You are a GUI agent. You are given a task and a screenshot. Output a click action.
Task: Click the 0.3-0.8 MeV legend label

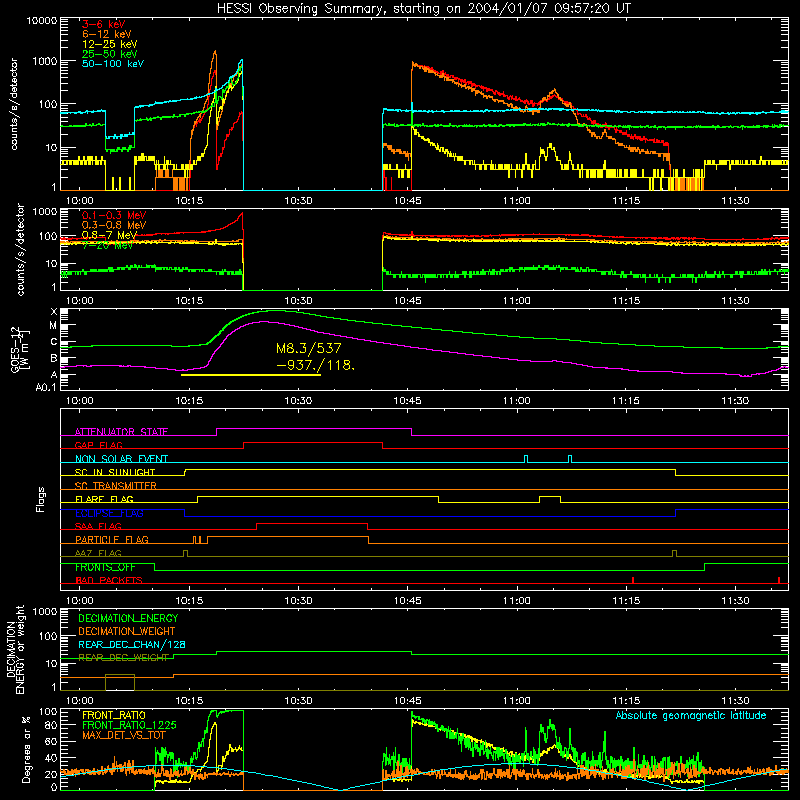[x=114, y=225]
